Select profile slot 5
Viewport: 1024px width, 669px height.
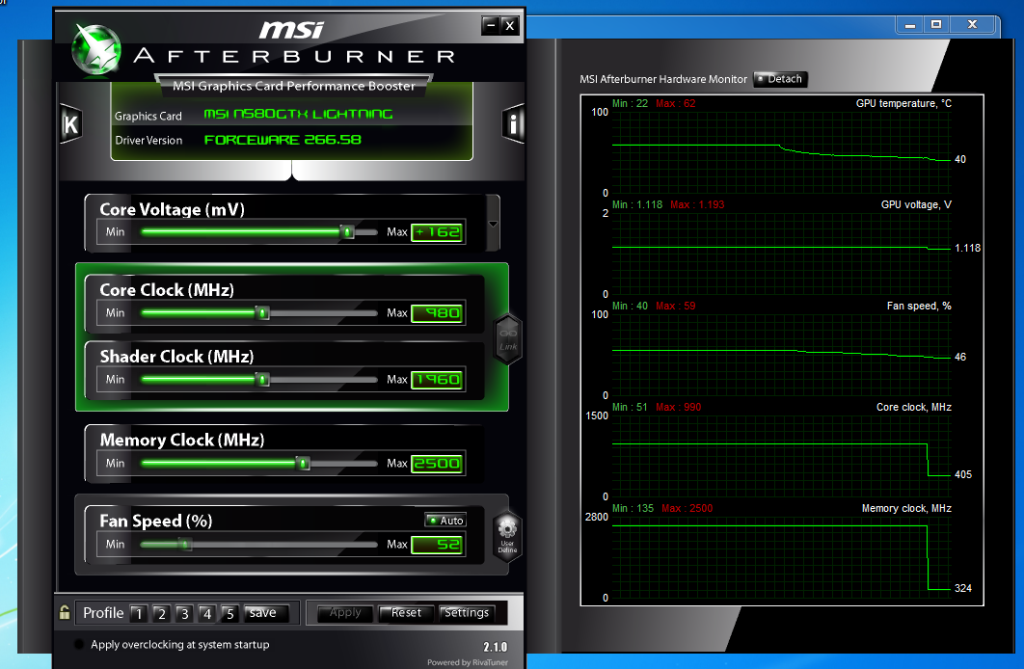tap(229, 614)
